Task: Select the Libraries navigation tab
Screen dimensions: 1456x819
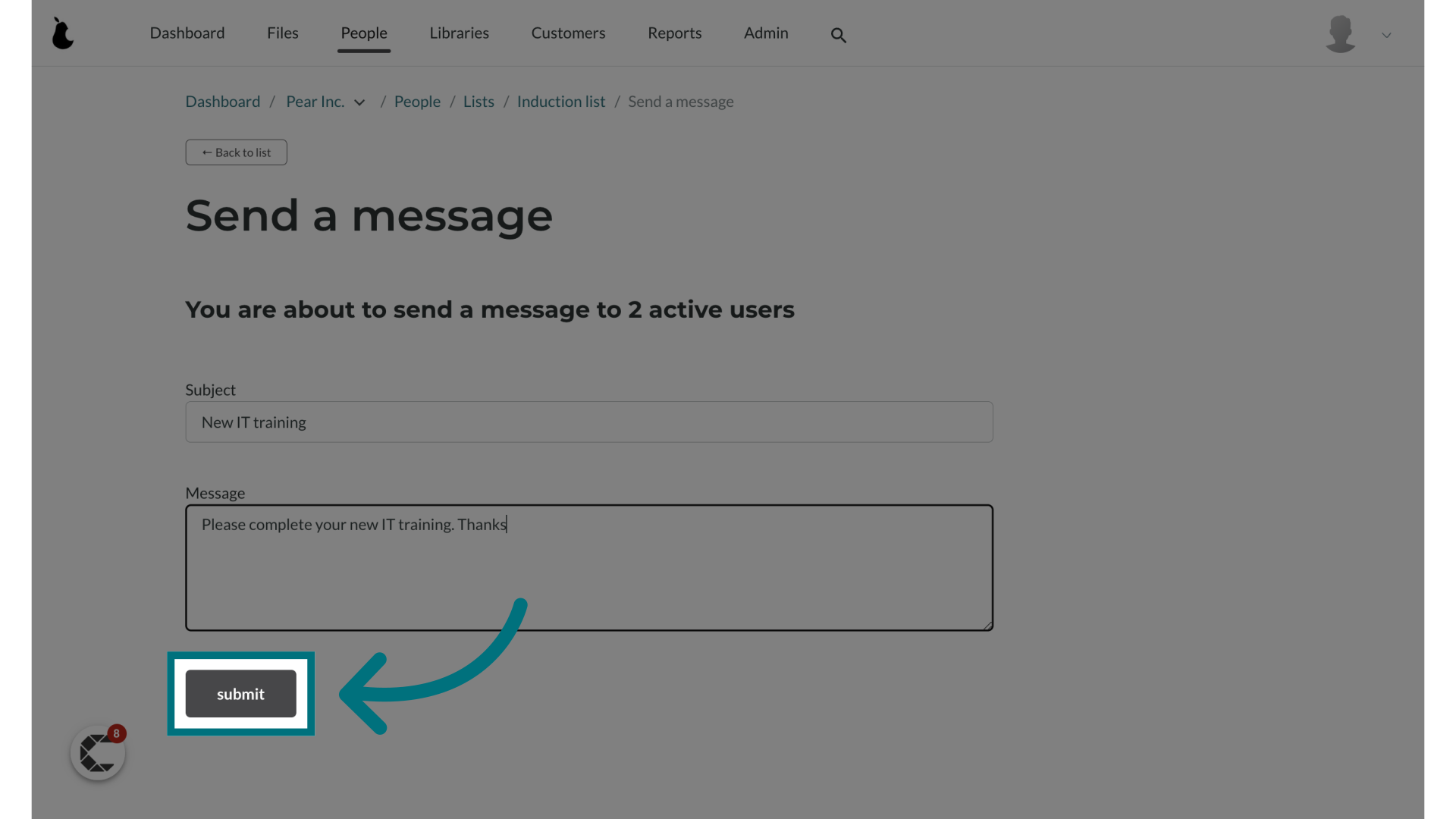Action: click(459, 32)
